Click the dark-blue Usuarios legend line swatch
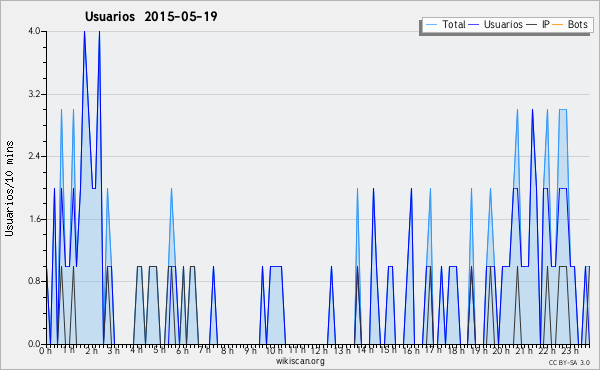 coord(474,25)
